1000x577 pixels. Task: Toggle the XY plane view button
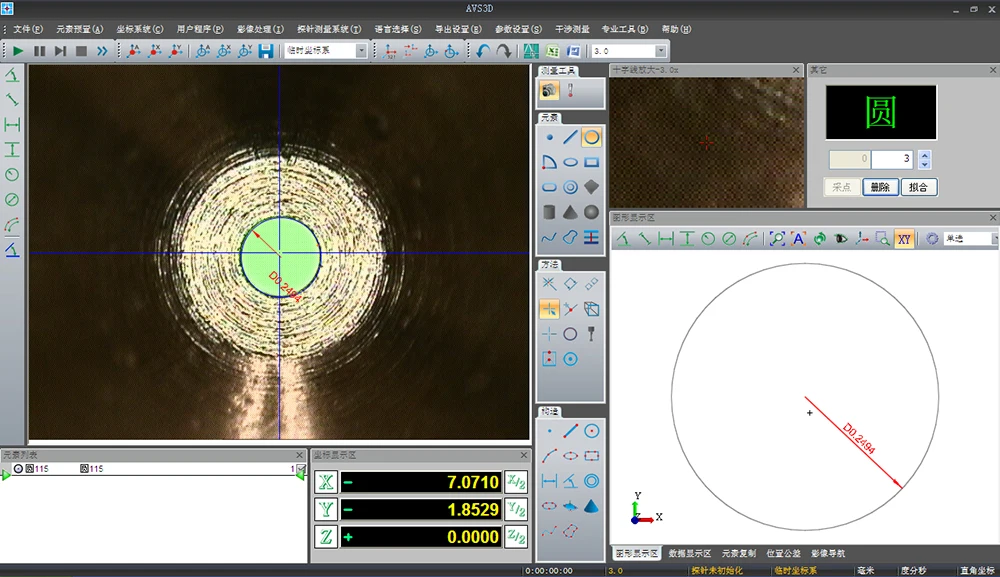(904, 239)
